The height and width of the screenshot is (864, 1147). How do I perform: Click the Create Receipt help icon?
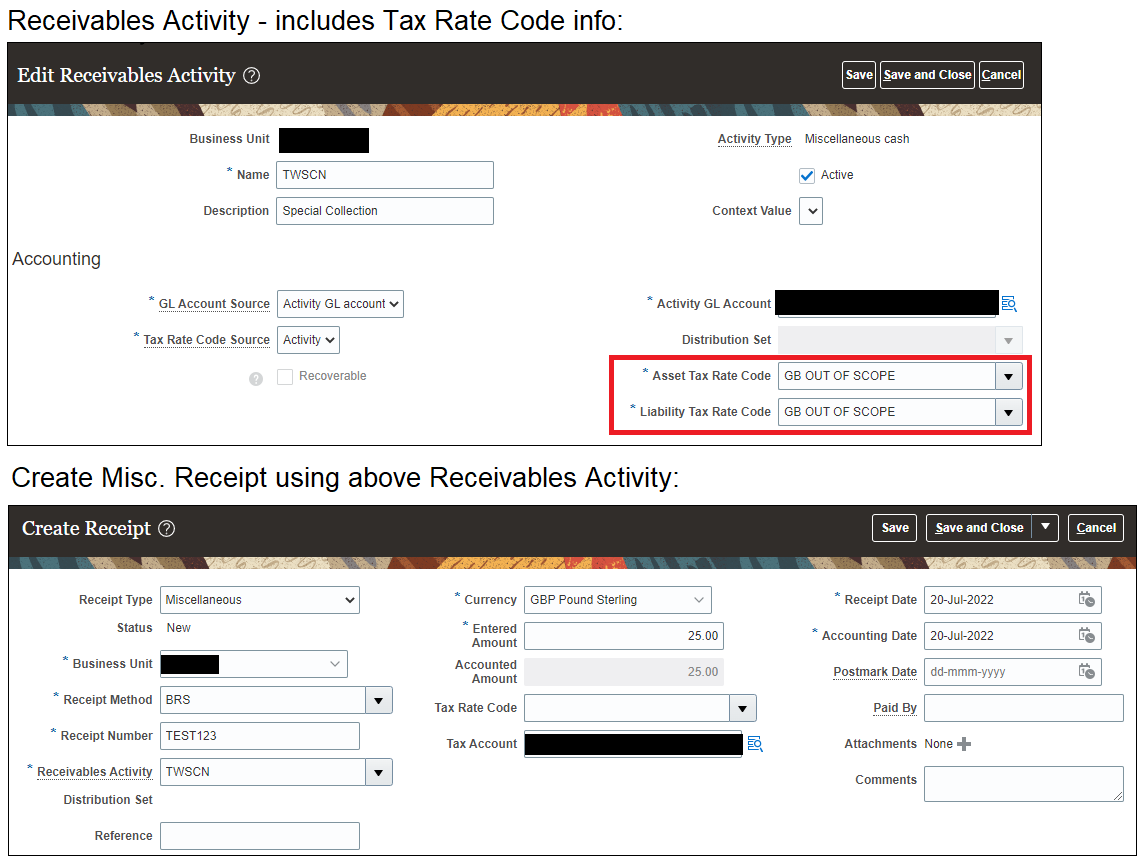[164, 528]
